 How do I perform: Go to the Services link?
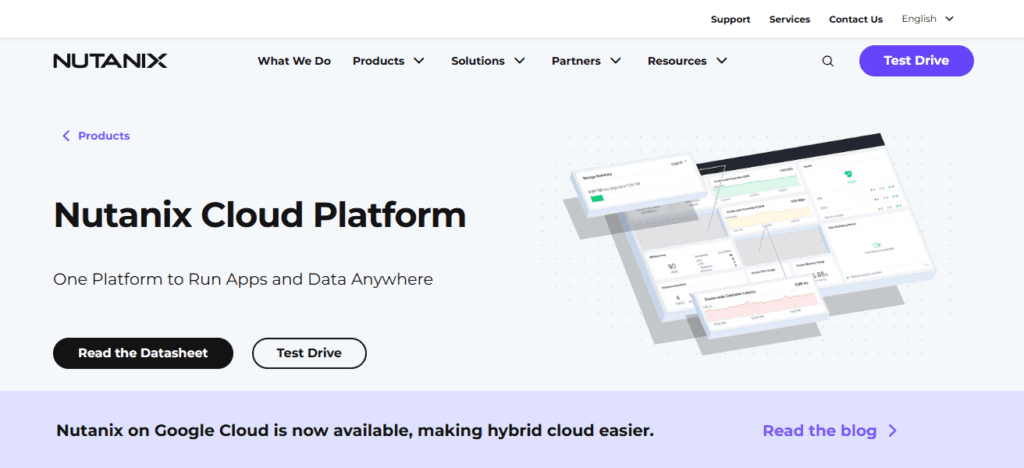coord(790,20)
